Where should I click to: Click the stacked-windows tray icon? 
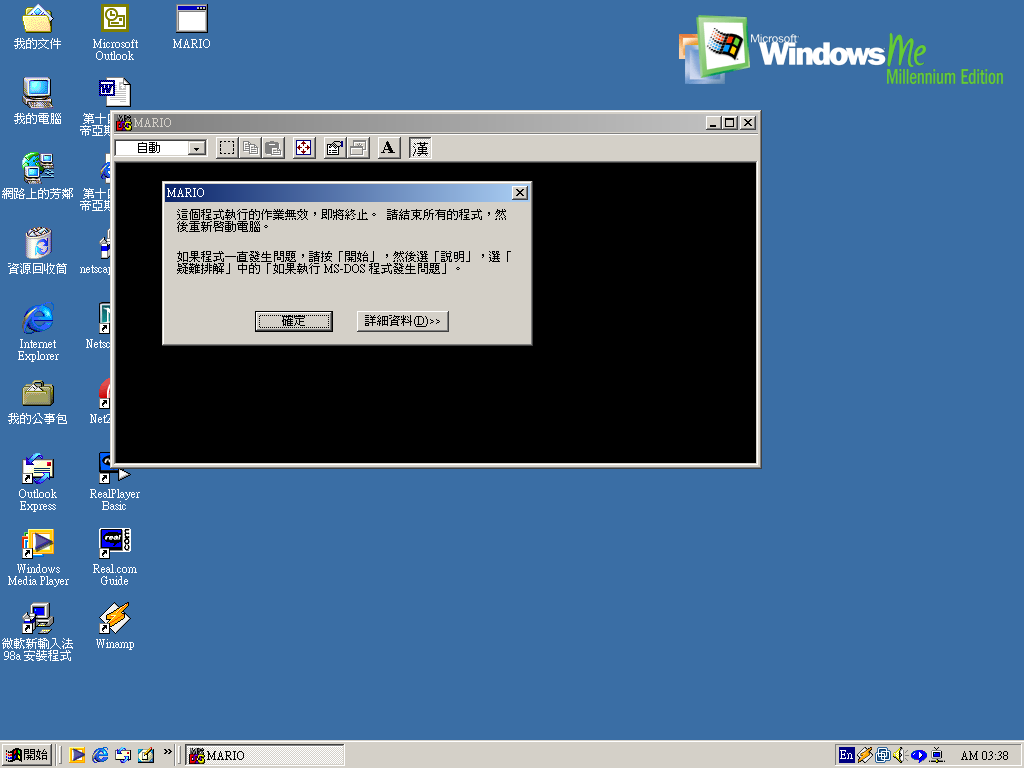[x=883, y=755]
